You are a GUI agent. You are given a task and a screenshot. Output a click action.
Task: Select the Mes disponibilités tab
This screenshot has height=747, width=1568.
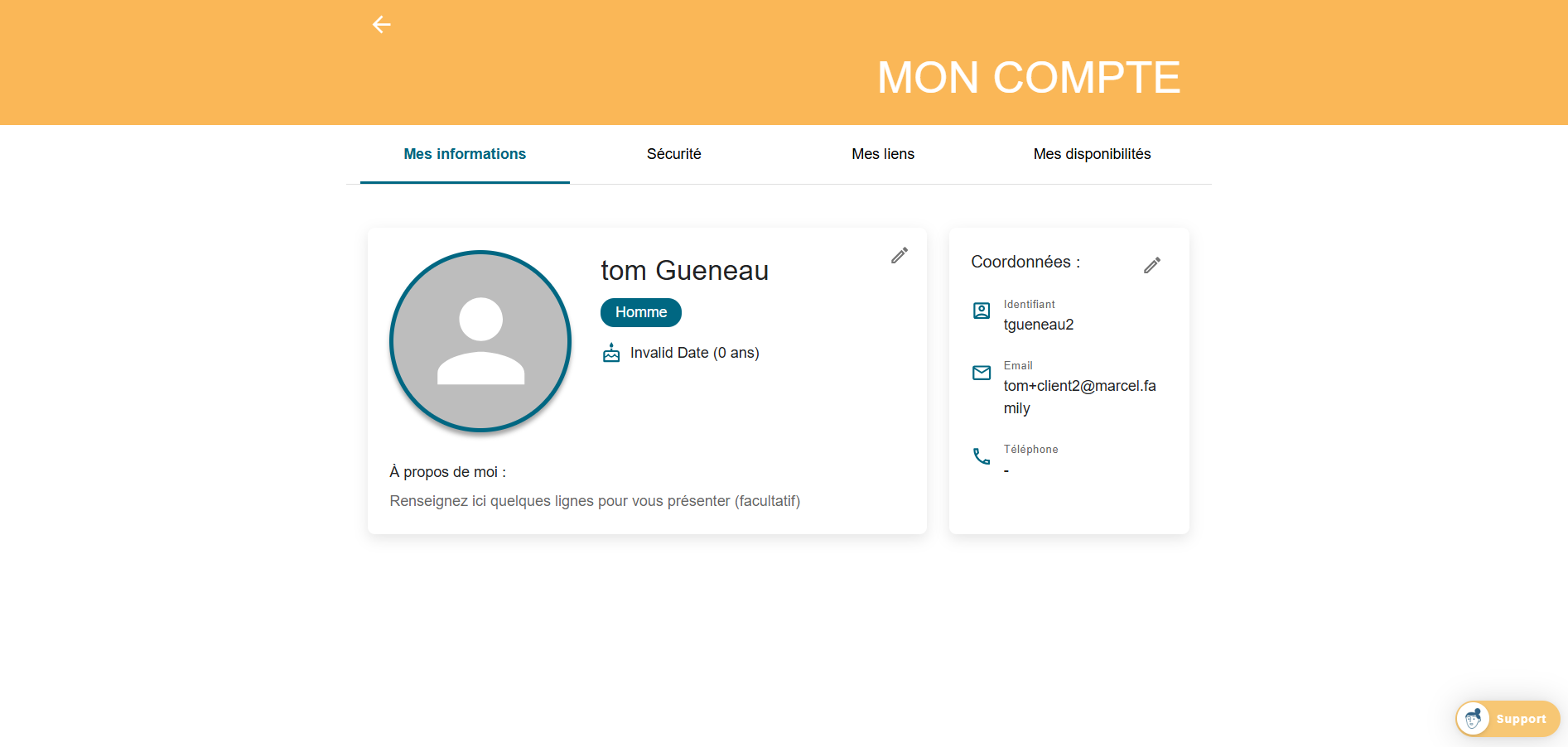(x=1092, y=154)
